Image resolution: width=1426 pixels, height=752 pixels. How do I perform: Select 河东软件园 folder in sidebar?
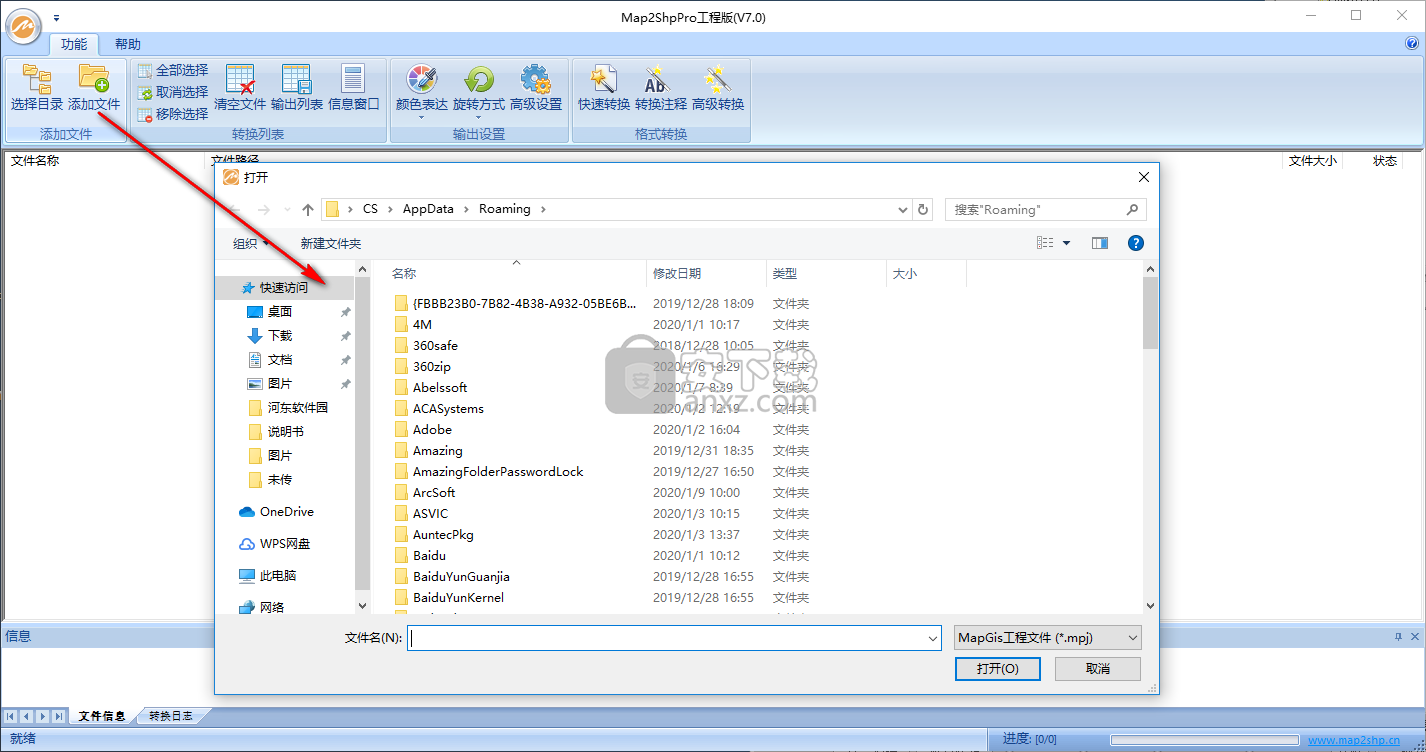point(297,407)
